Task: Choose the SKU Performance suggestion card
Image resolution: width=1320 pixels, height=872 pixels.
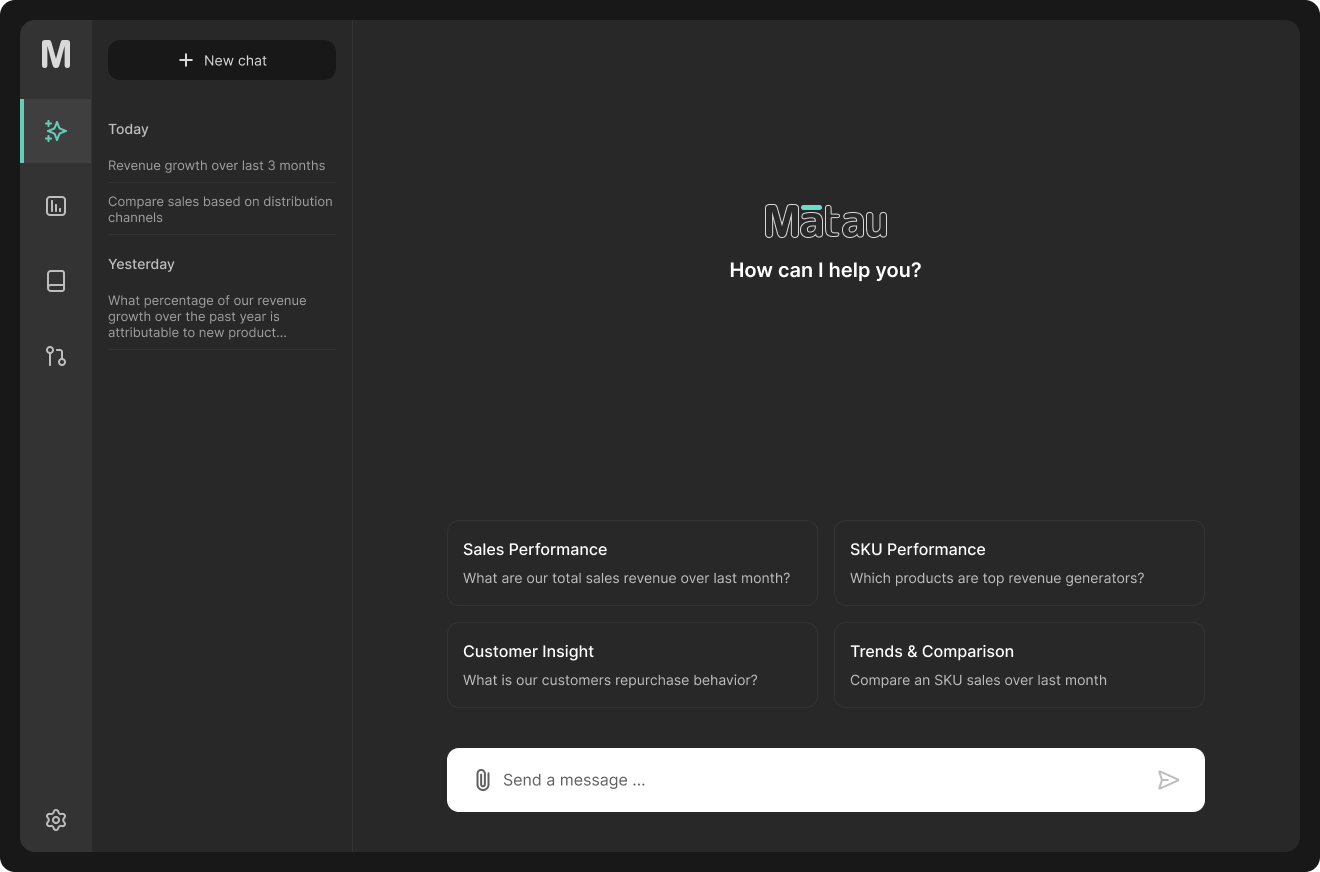Action: point(1019,563)
